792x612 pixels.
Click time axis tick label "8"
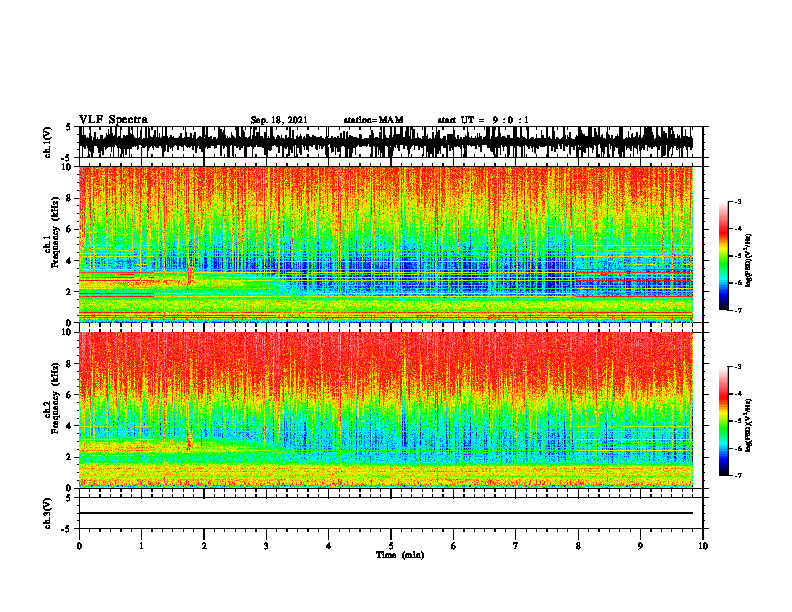pyautogui.click(x=578, y=546)
